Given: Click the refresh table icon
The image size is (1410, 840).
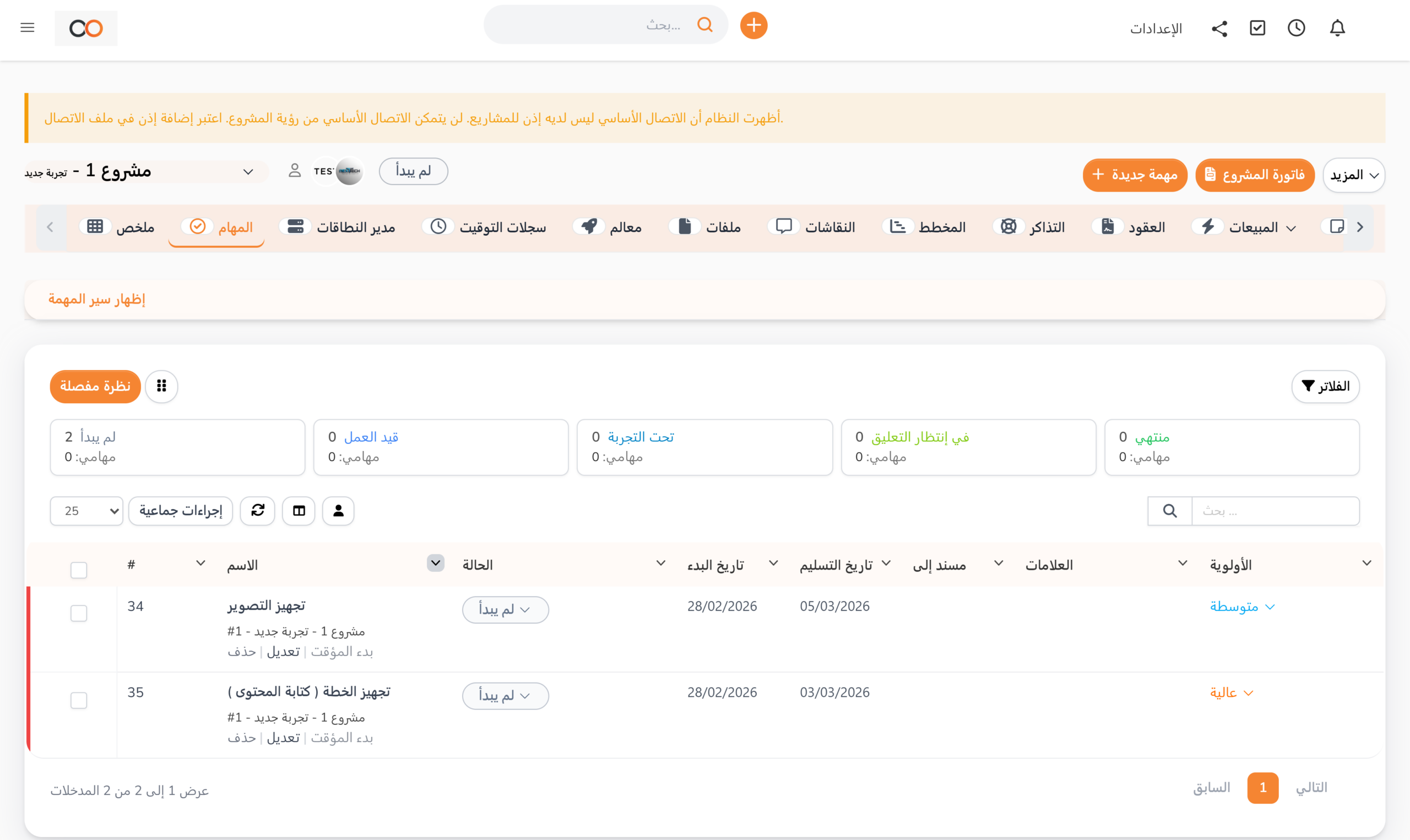Looking at the screenshot, I should tap(257, 511).
